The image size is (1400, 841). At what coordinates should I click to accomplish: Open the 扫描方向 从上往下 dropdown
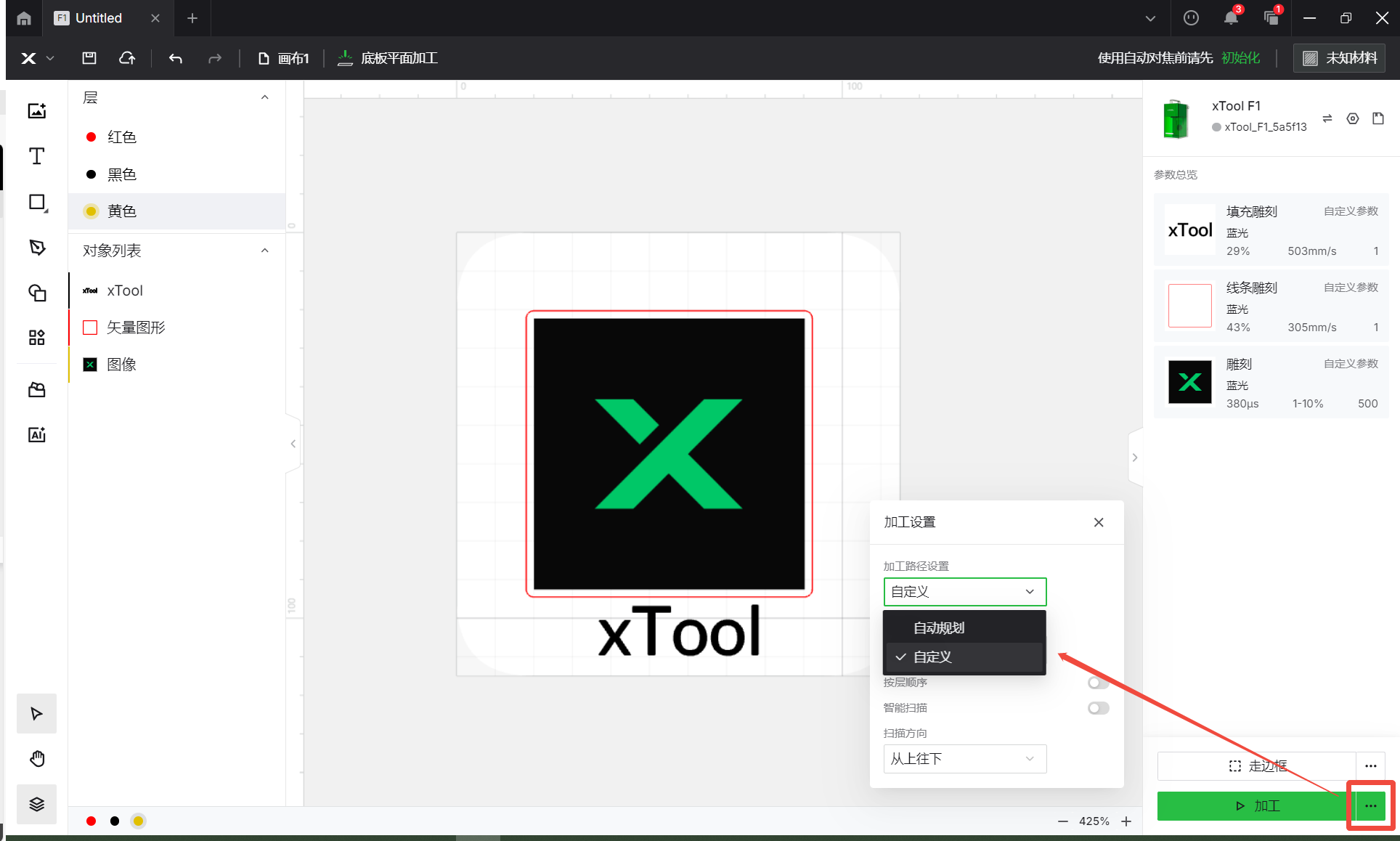(x=965, y=759)
